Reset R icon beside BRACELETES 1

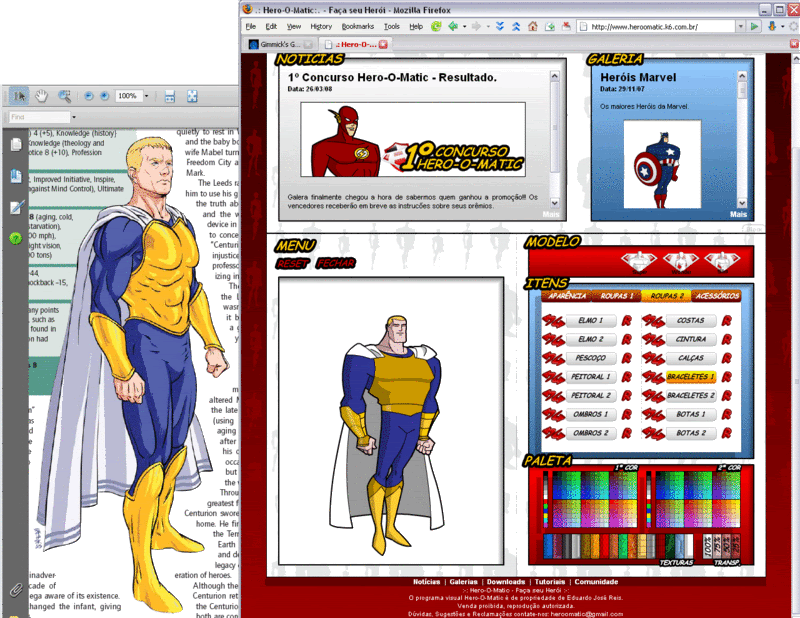(x=727, y=377)
